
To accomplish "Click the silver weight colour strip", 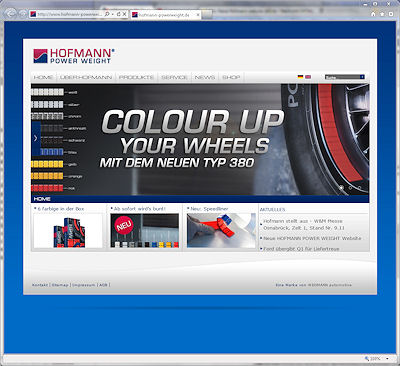I will (x=47, y=104).
